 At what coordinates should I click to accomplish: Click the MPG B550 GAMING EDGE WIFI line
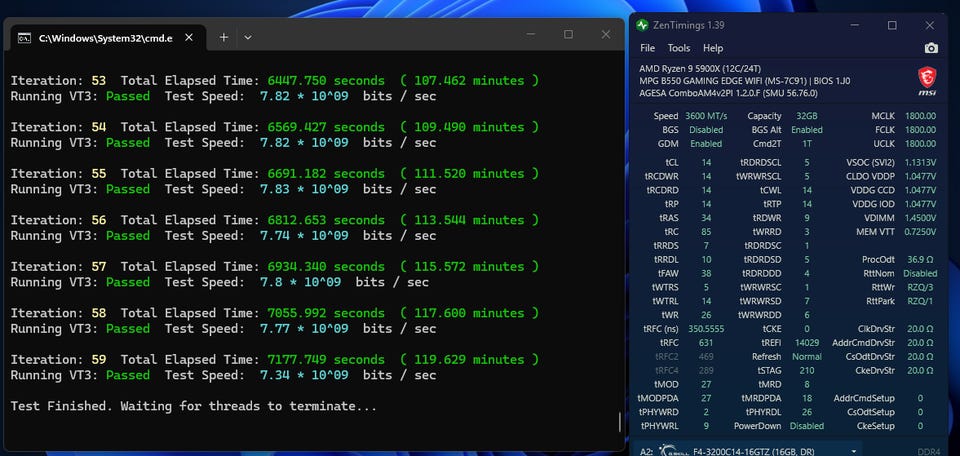(744, 81)
